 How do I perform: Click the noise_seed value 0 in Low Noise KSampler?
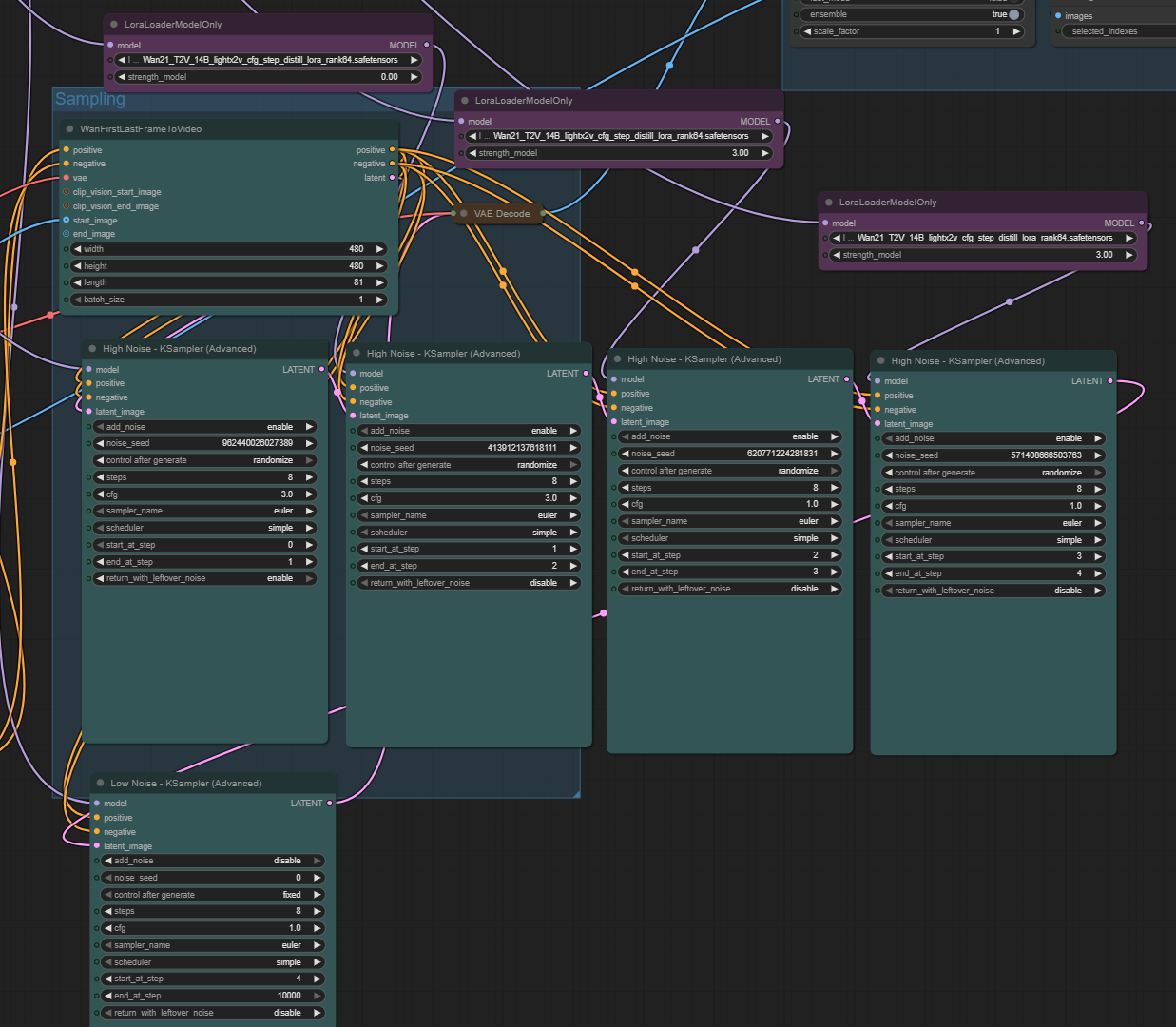[x=212, y=878]
